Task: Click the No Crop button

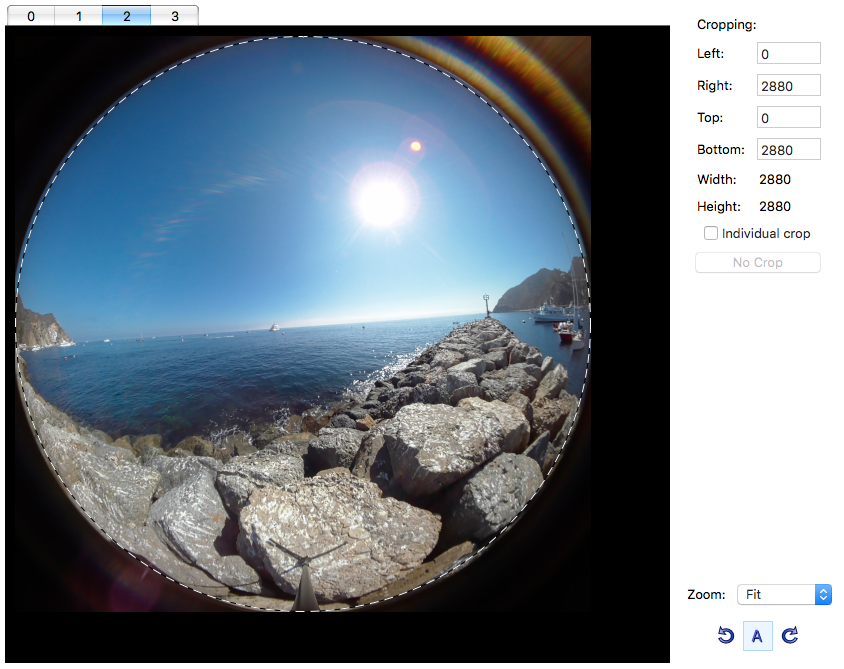Action: [757, 263]
